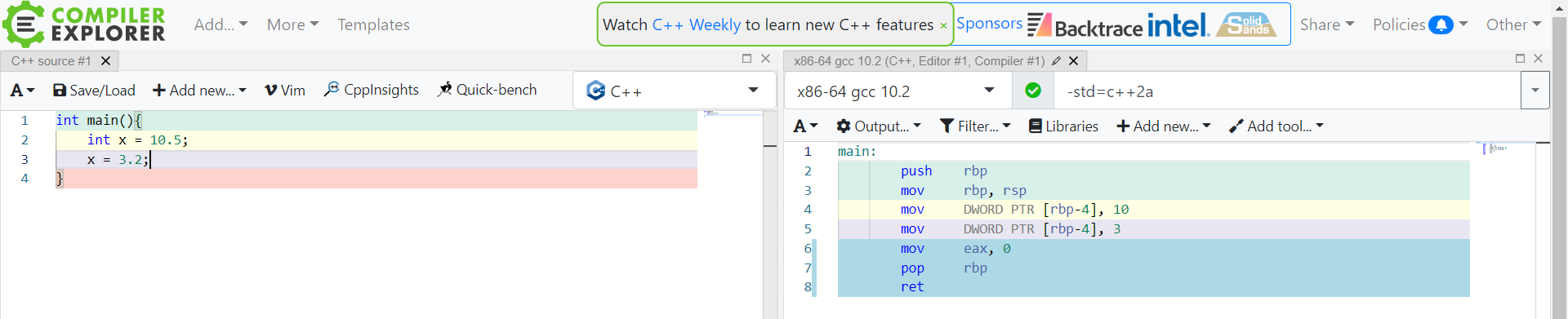
Task: Close the source editor pane
Action: tap(765, 59)
